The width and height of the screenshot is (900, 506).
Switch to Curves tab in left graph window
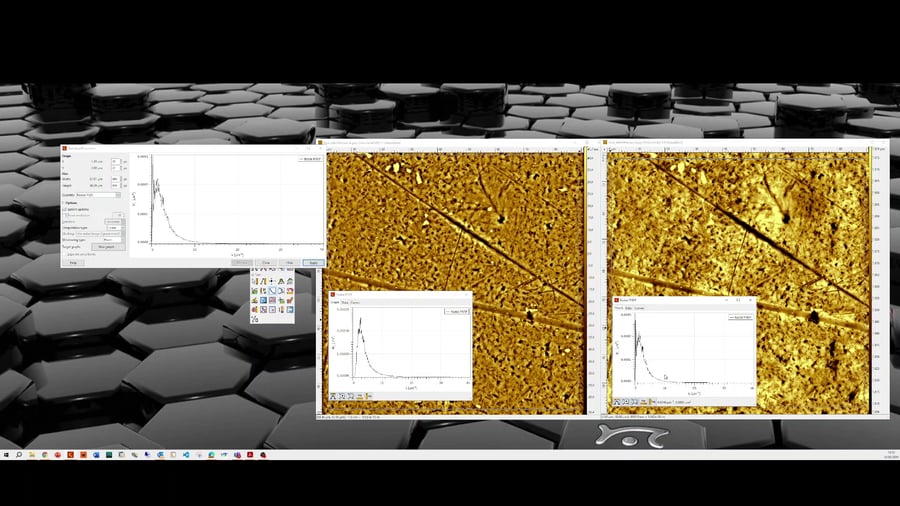355,302
